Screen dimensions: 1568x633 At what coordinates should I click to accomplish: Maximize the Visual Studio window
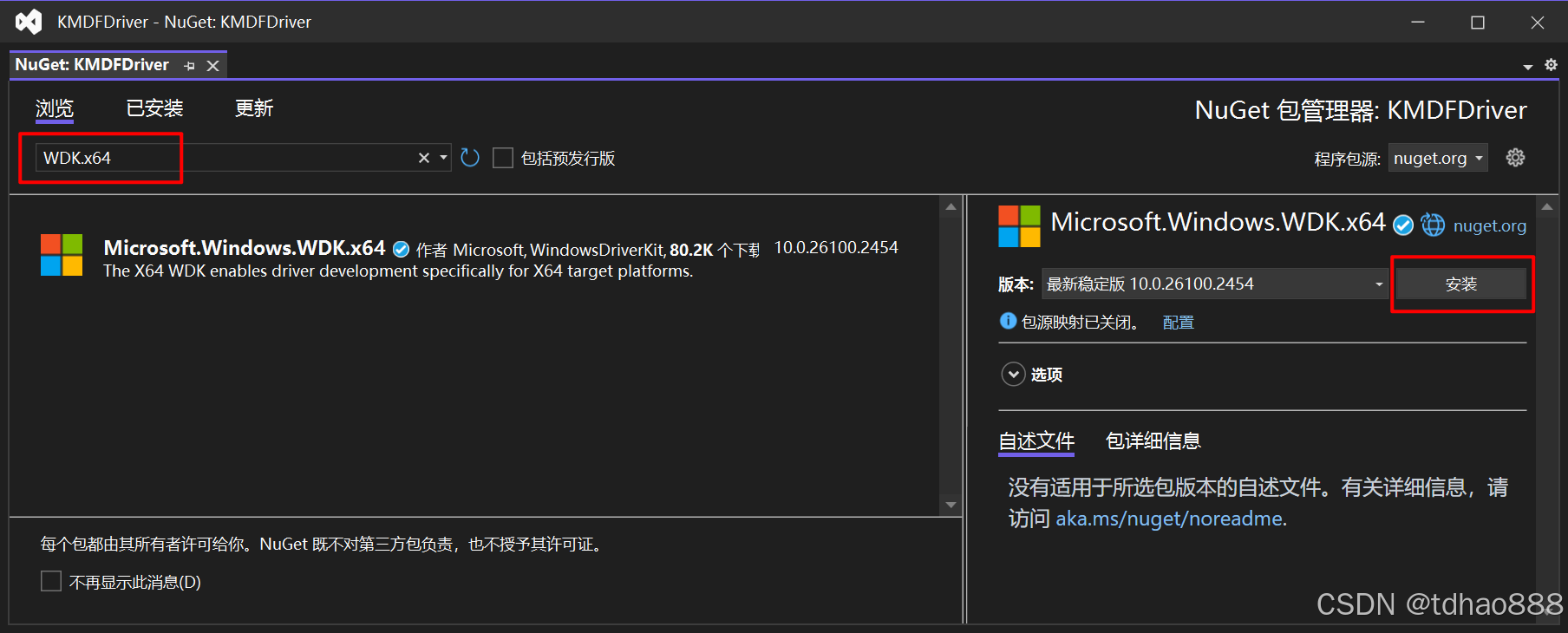tap(1478, 22)
